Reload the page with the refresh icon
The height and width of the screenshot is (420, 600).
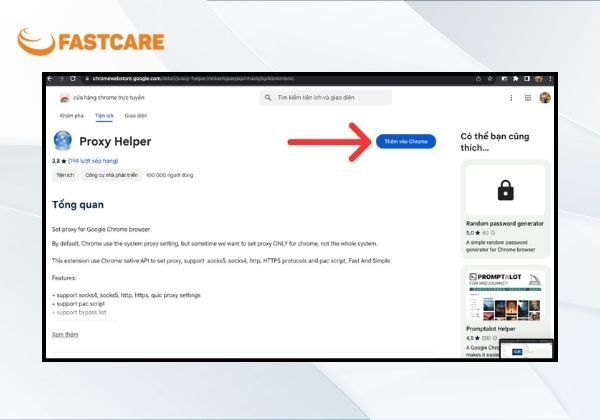(x=73, y=78)
